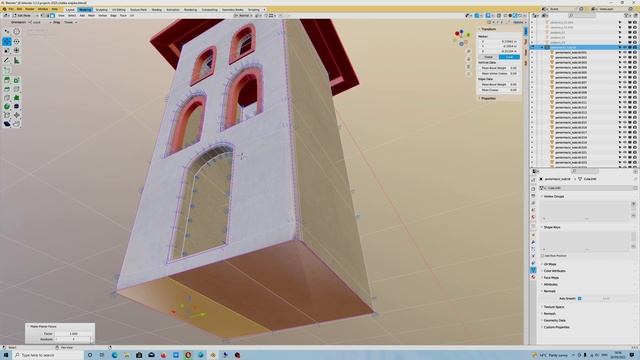The image size is (640, 360).
Task: Select the Rip Region tool
Action: 16,124
